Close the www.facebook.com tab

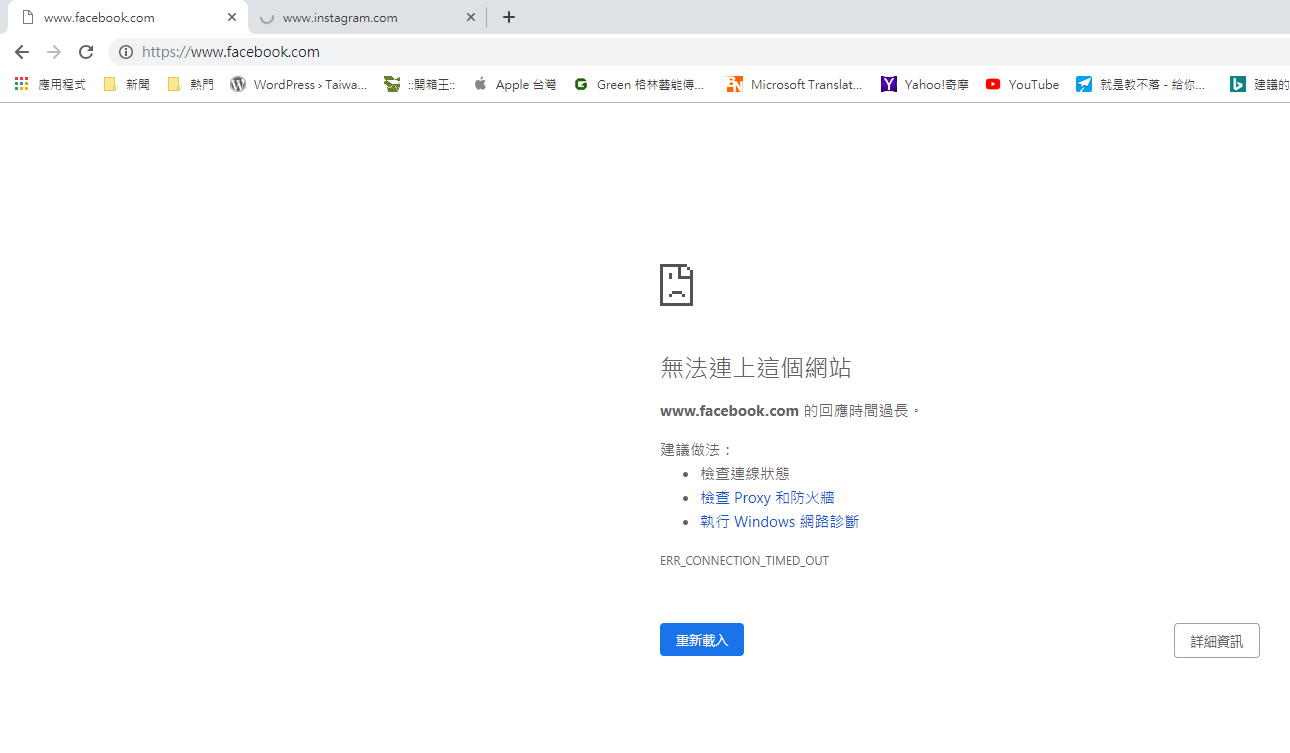[232, 17]
